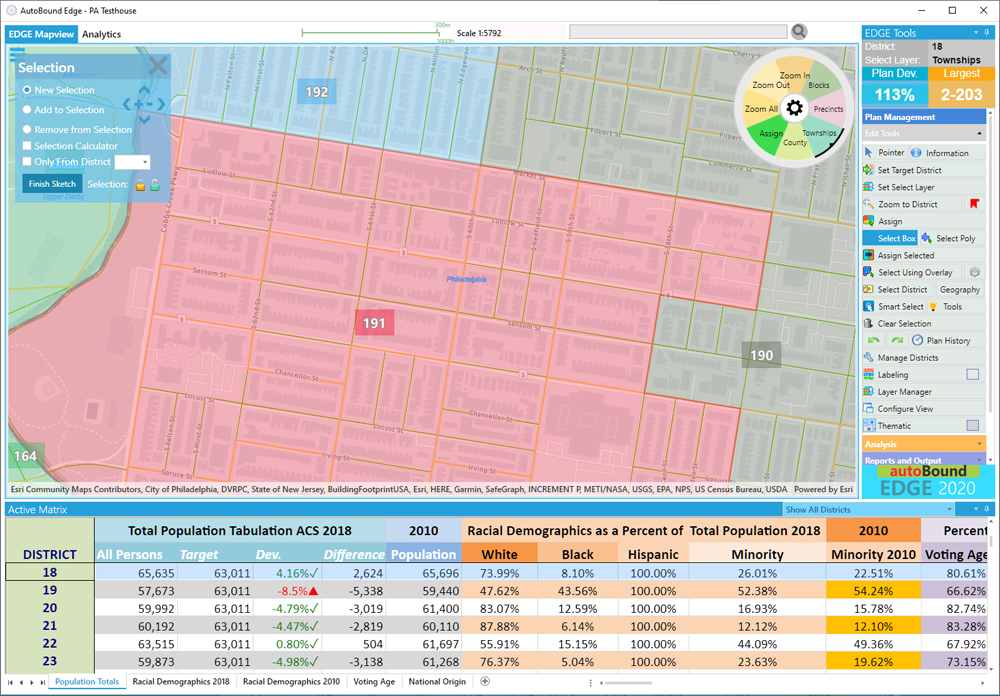Click the Finish Sketch button
1000x696 pixels.
tap(52, 184)
